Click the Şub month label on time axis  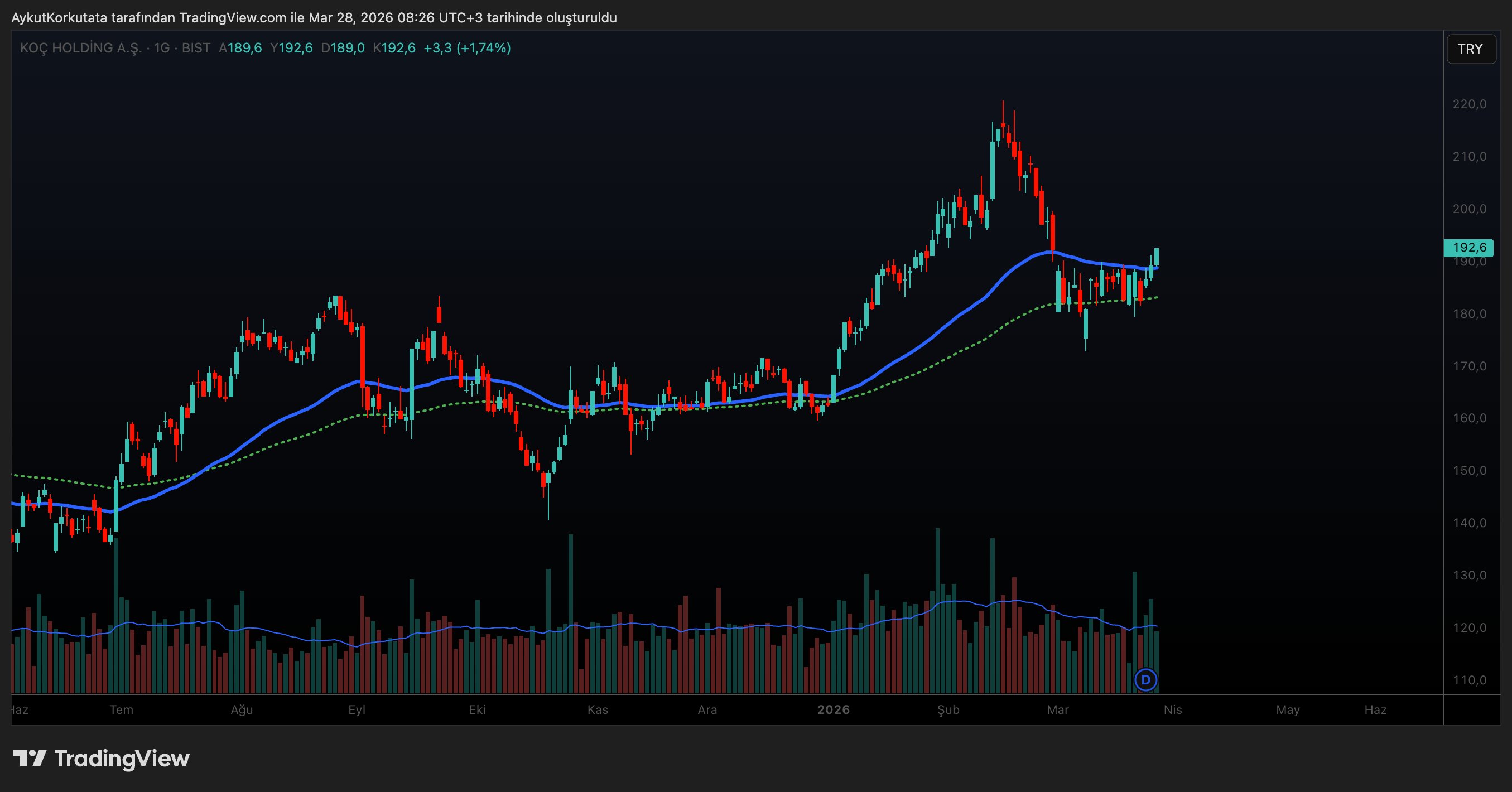(948, 710)
